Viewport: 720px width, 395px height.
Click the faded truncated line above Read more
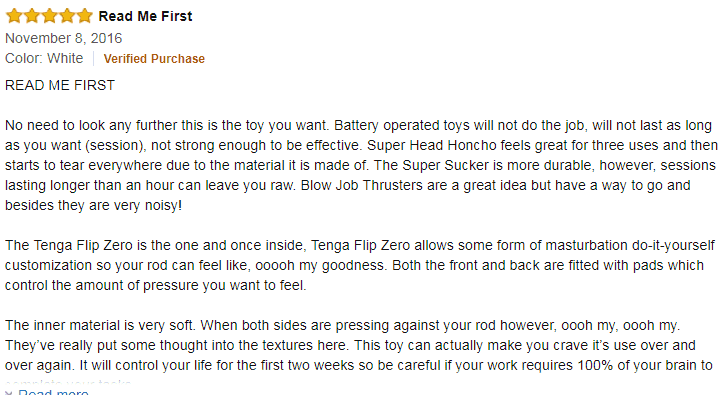pos(68,382)
